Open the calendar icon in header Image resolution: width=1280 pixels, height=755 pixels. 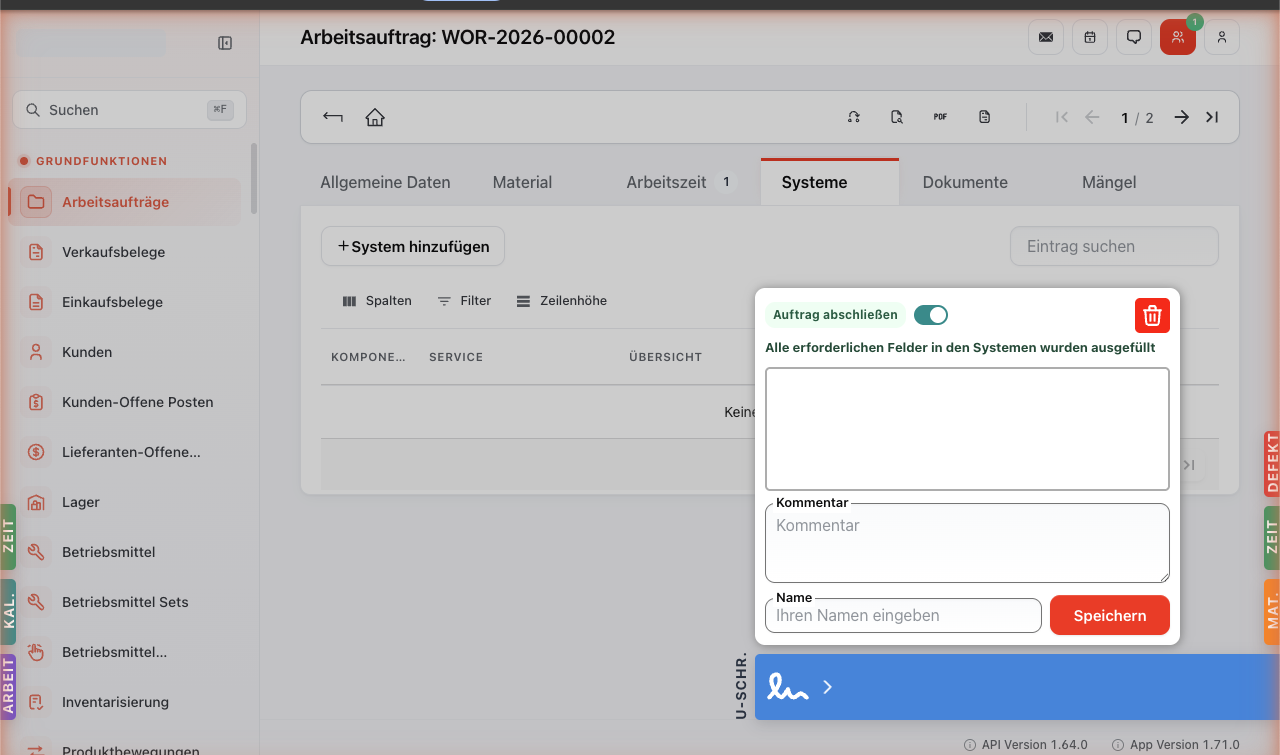(x=1090, y=37)
